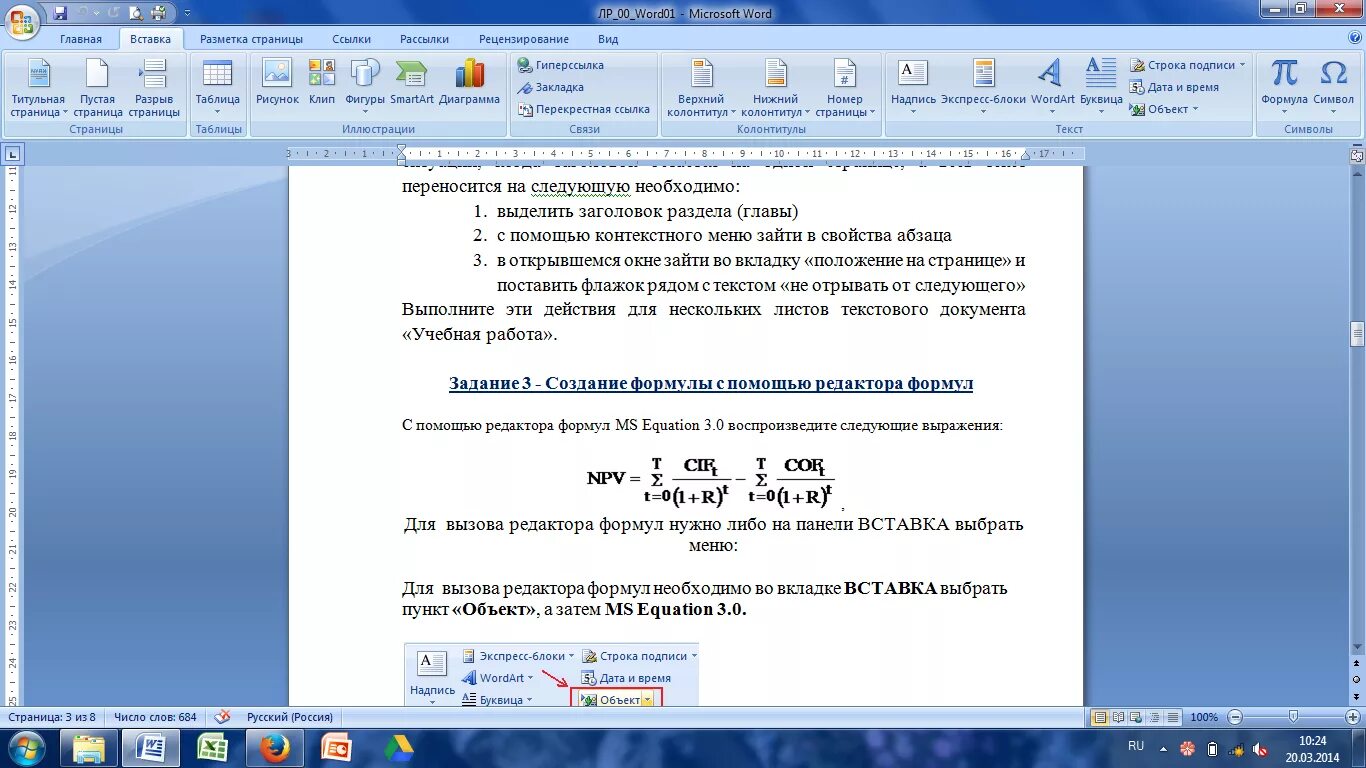The image size is (1366, 768).
Task: Open Windows Explorer from taskbar
Action: (89, 747)
